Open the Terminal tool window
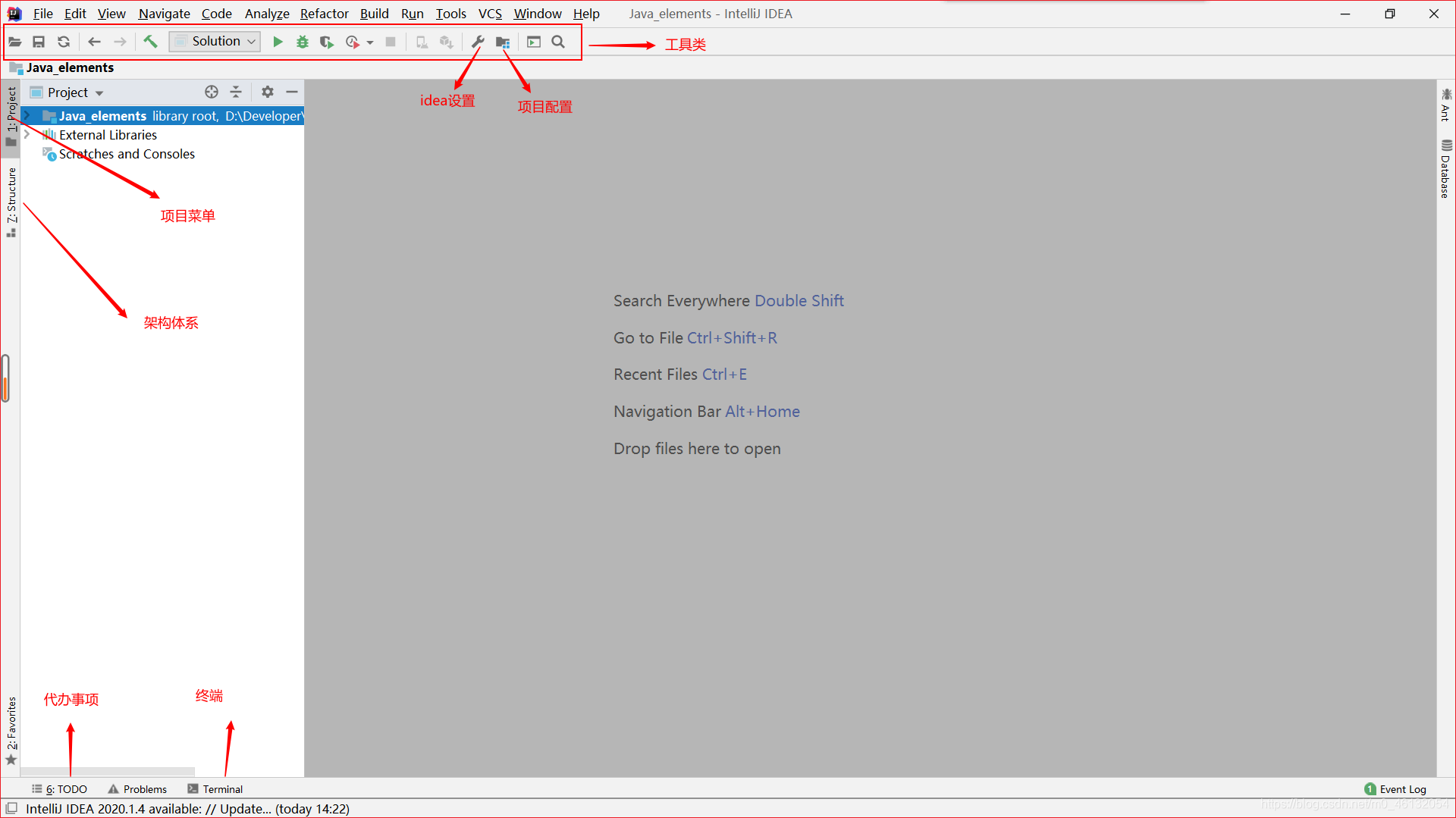 click(x=215, y=789)
